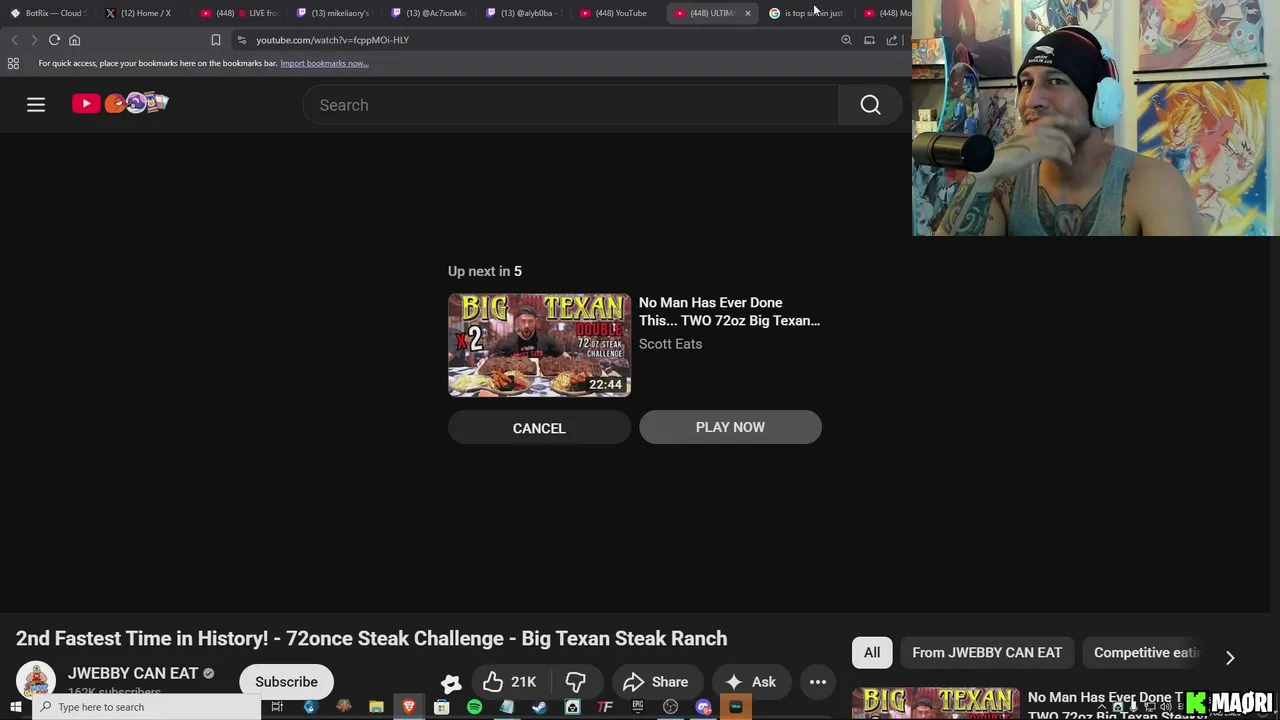Click the hype star icon button
This screenshot has height=720, width=1280.
click(451, 682)
